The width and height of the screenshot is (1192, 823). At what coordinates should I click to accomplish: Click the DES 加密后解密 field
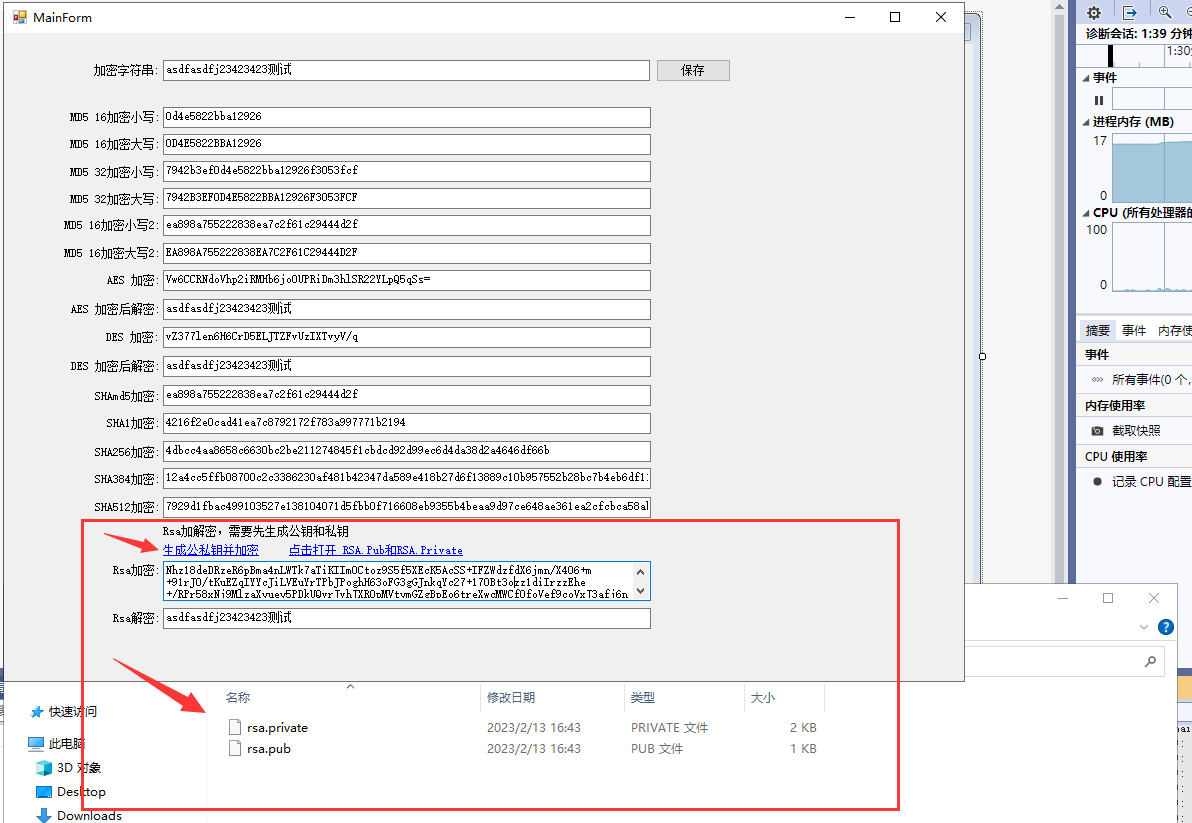point(407,366)
